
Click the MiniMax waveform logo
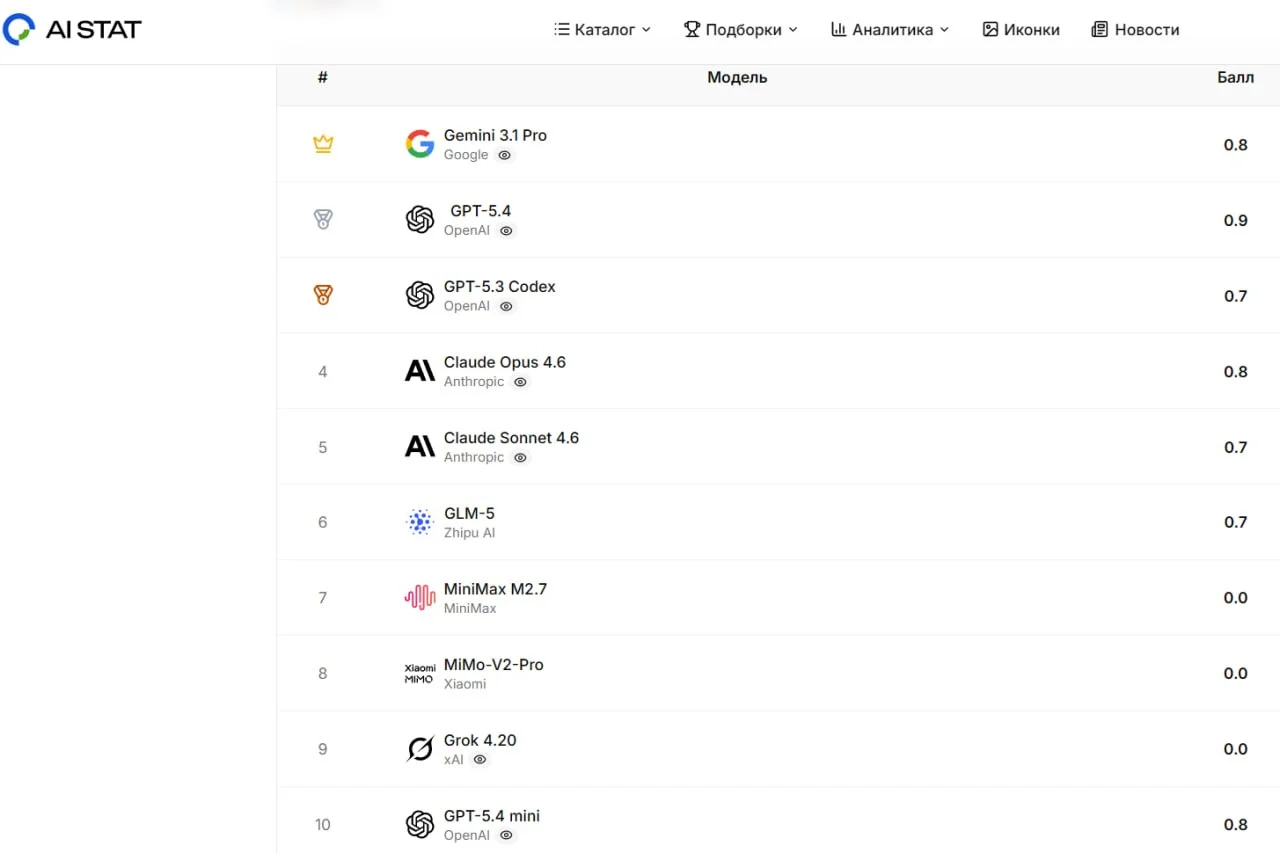[x=420, y=598]
